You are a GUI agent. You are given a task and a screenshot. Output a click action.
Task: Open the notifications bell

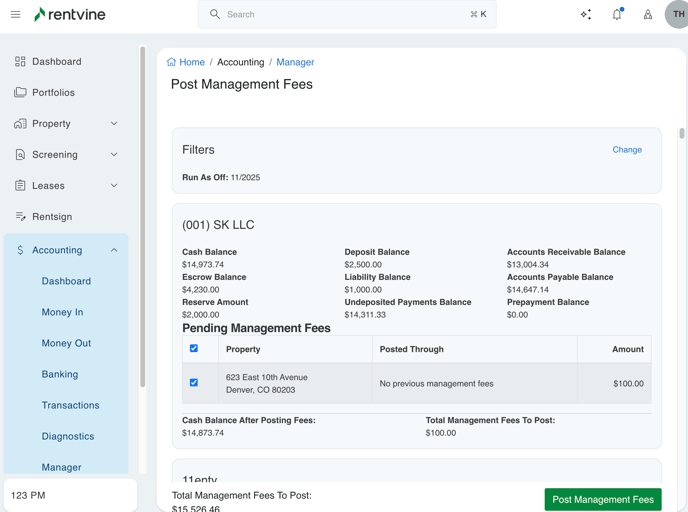(617, 15)
